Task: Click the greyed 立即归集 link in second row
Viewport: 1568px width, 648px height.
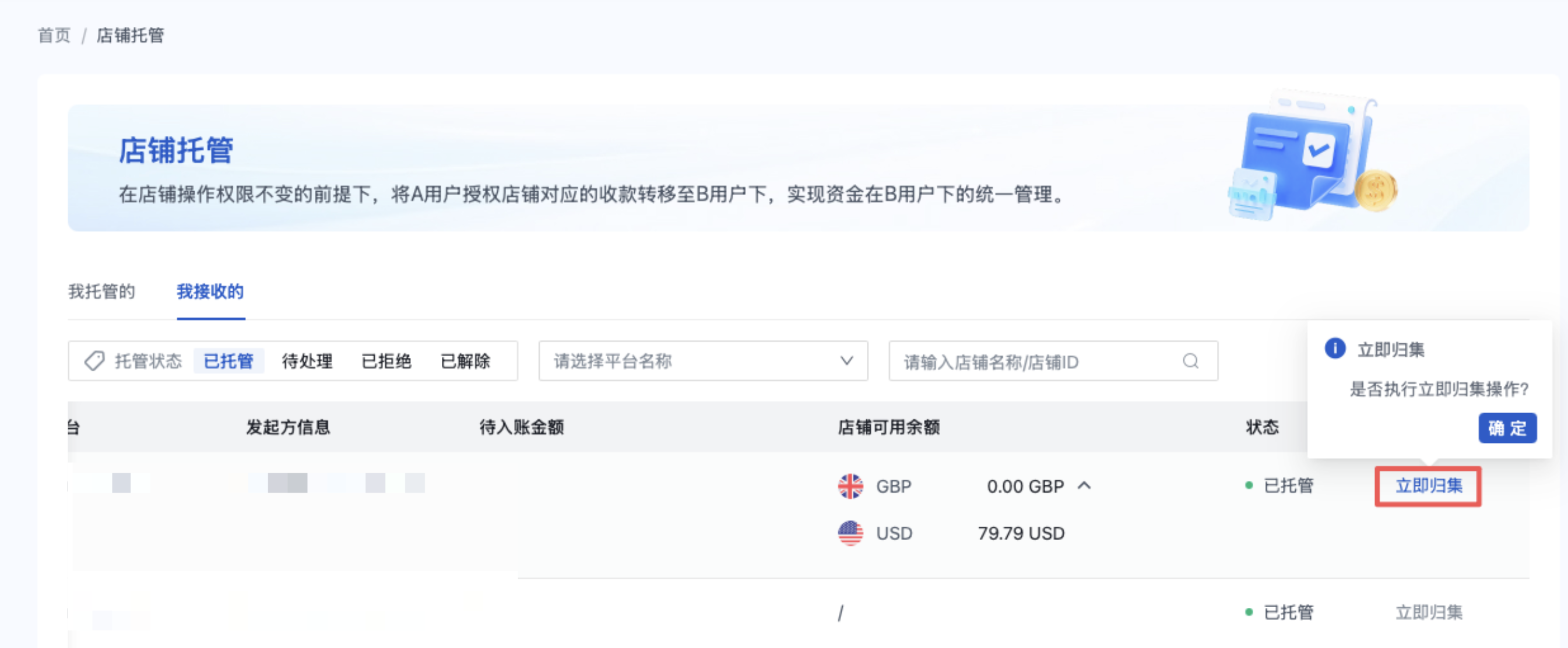Action: (x=1429, y=612)
